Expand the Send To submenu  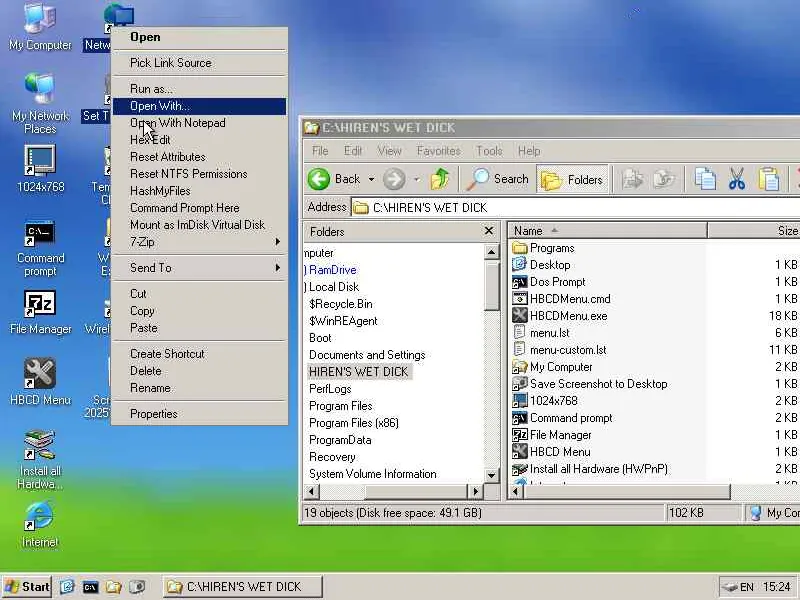[199, 268]
